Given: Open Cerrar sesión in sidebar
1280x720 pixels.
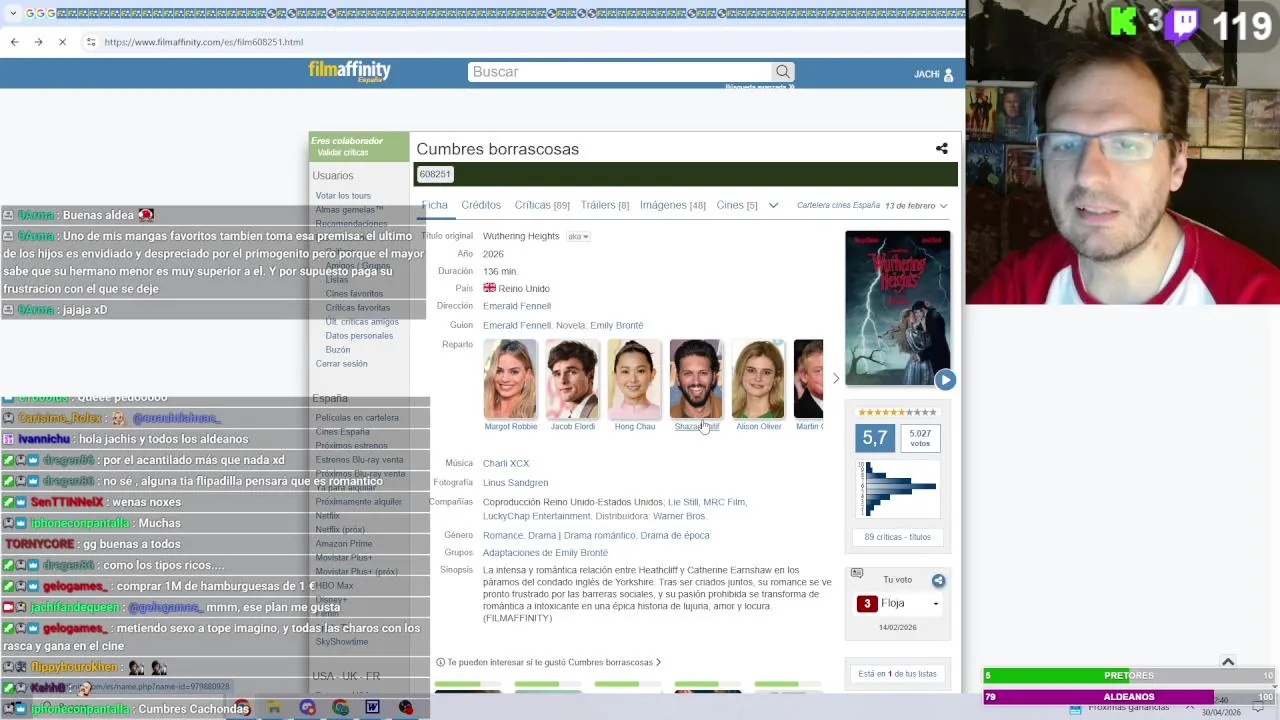Looking at the screenshot, I should coord(341,364).
